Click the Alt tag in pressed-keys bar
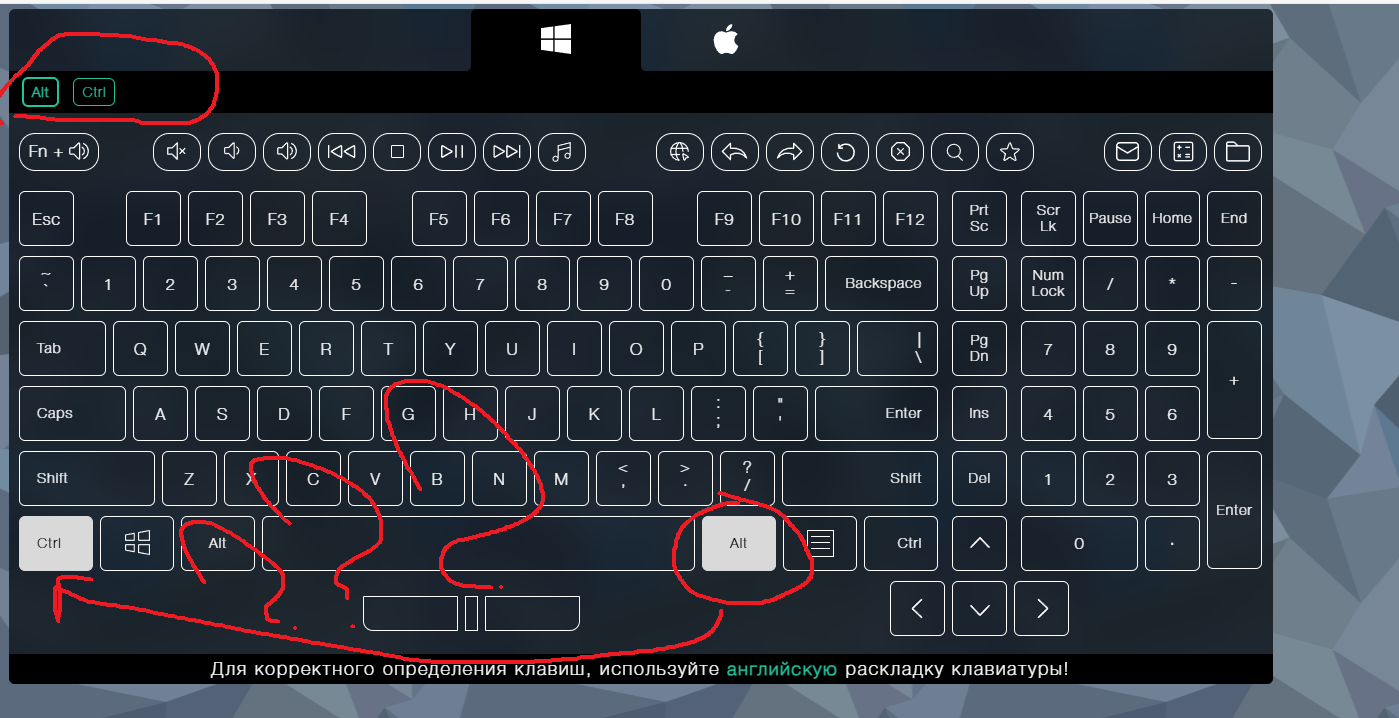 point(40,93)
